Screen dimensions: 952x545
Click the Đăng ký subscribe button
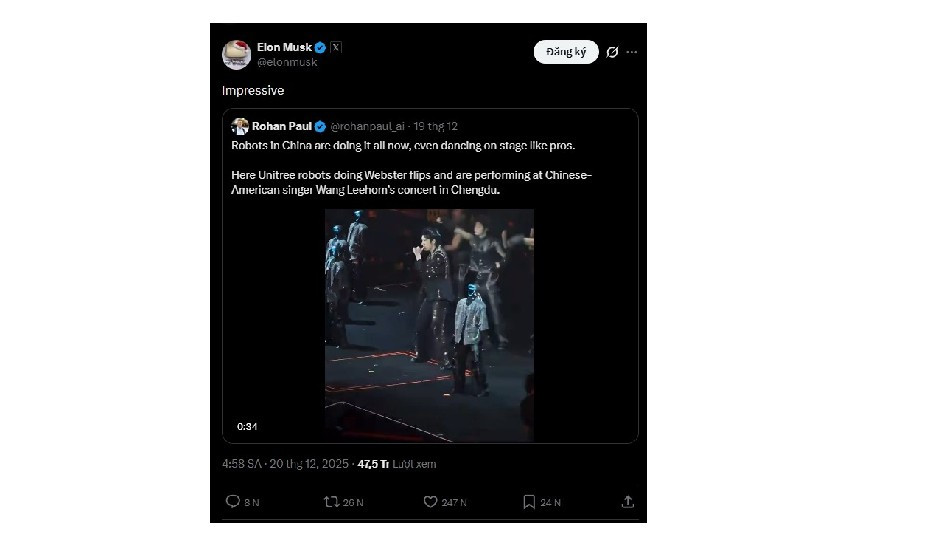pyautogui.click(x=566, y=52)
